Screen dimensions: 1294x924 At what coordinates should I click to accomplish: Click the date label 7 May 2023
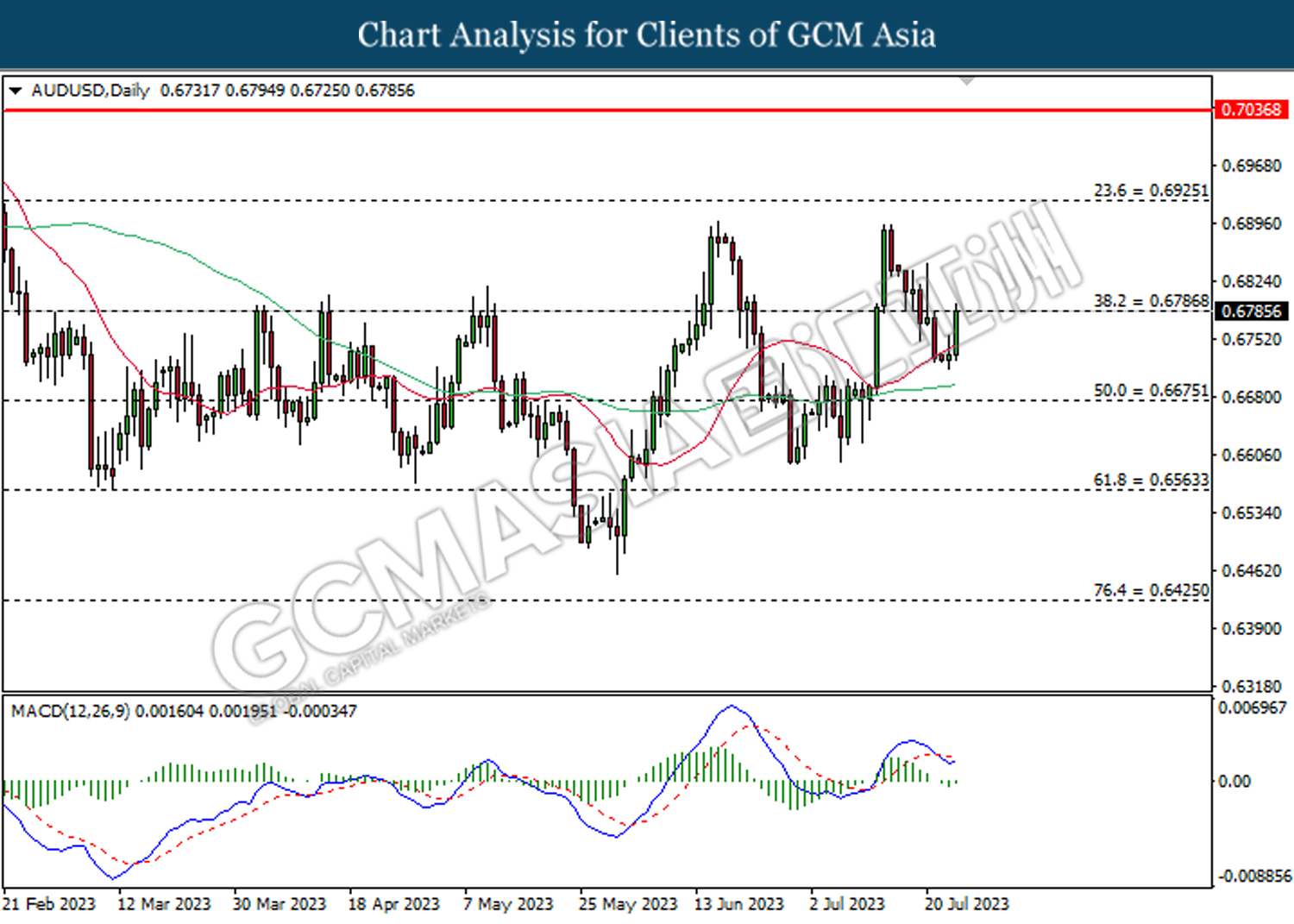pyautogui.click(x=508, y=903)
